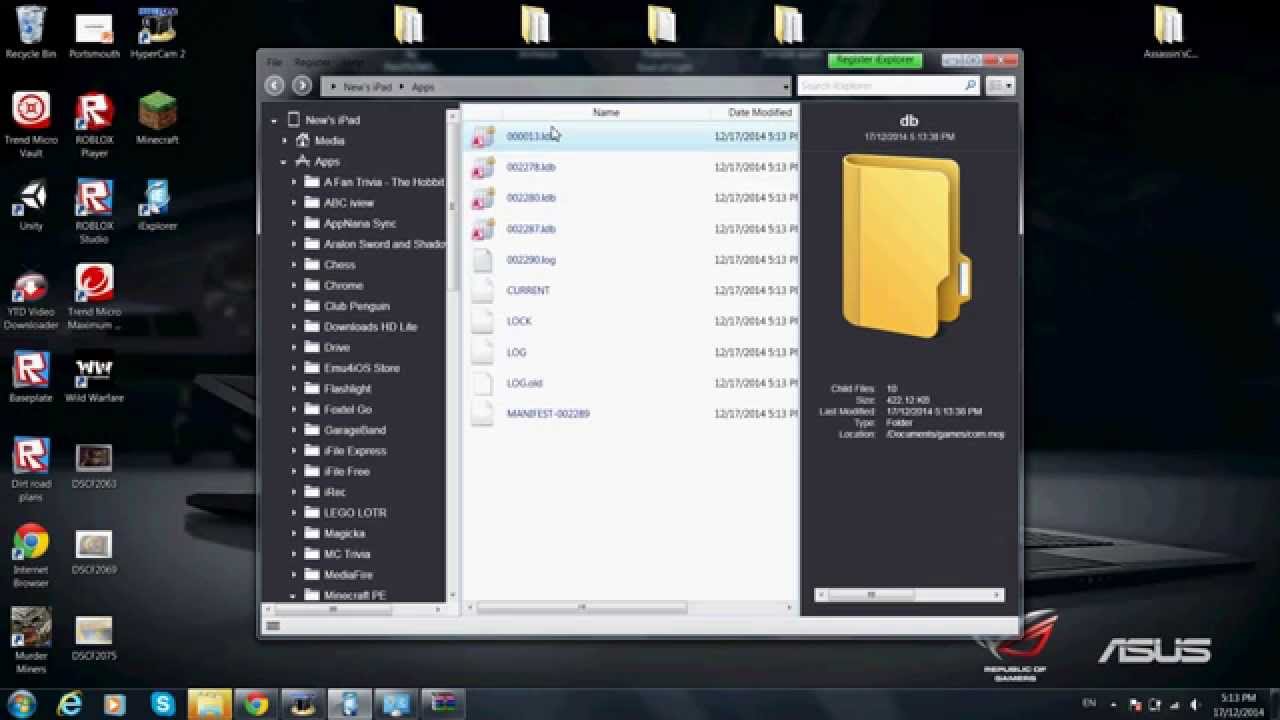Select the 002278.ldb file icon
The width and height of the screenshot is (1280, 720).
[x=483, y=168]
